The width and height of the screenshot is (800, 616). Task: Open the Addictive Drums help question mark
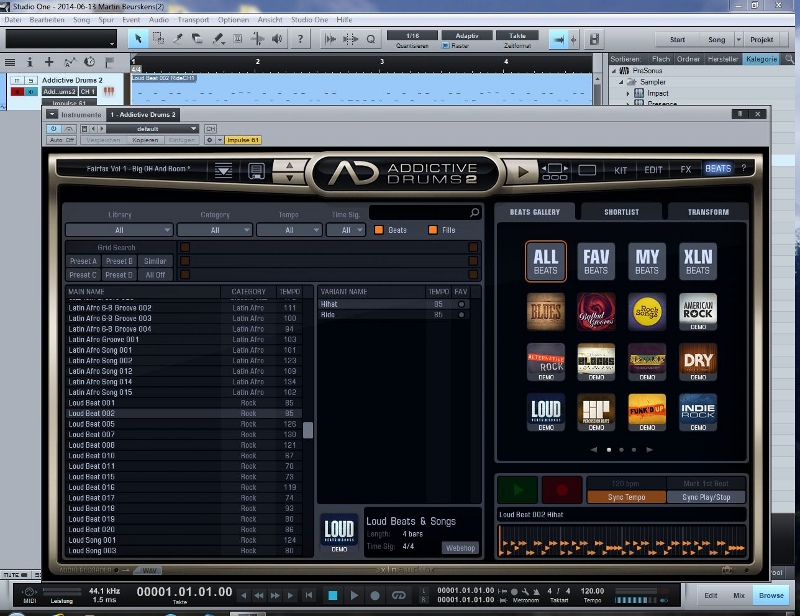[743, 168]
